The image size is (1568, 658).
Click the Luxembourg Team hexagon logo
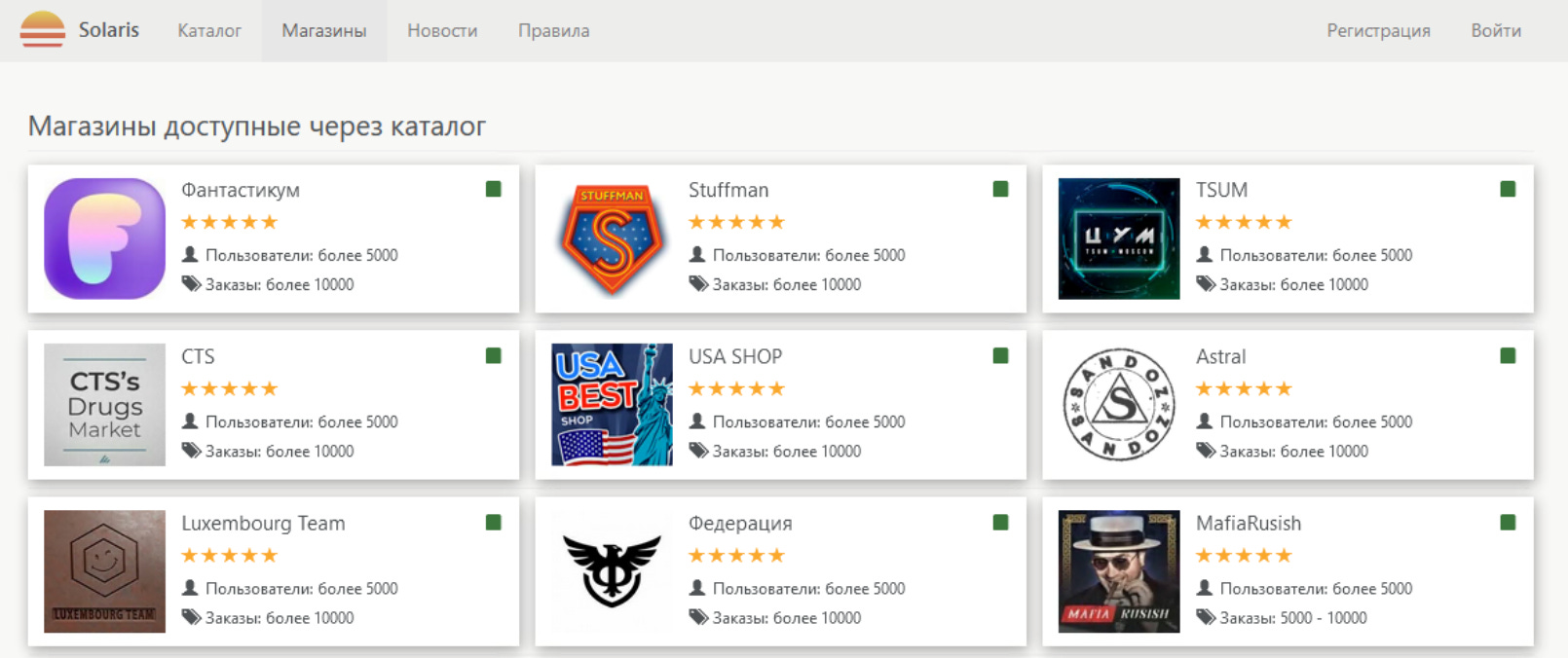[104, 571]
